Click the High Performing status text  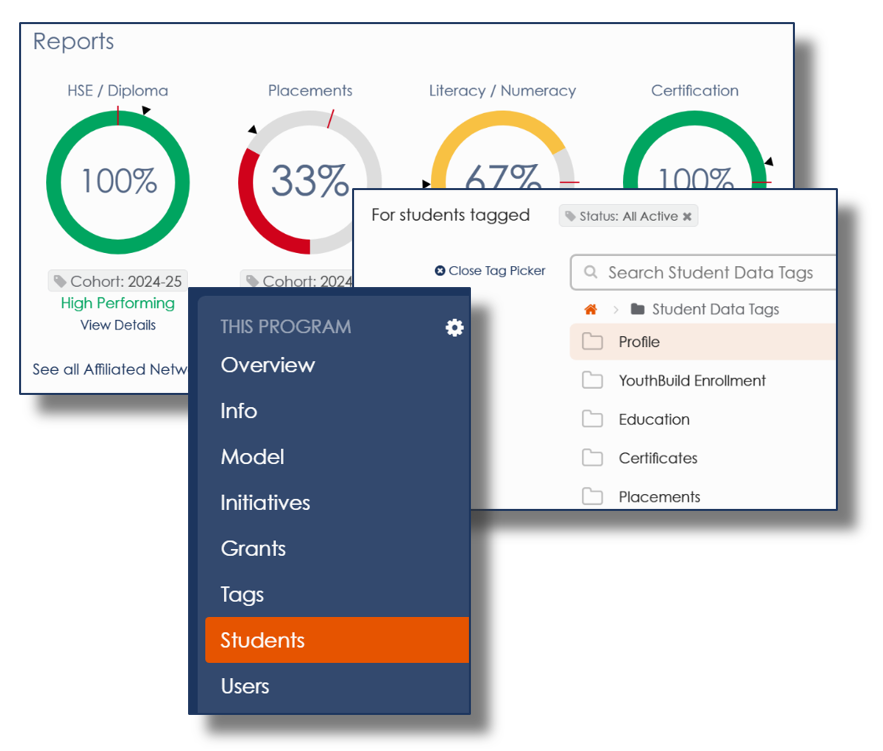coord(118,303)
